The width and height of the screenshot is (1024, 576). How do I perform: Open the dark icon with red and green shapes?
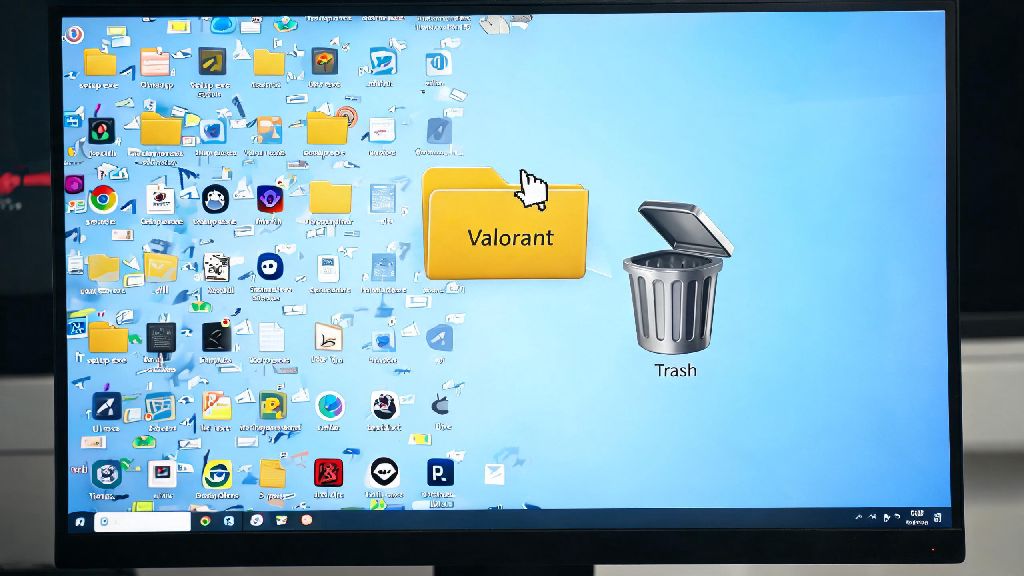pyautogui.click(x=101, y=132)
